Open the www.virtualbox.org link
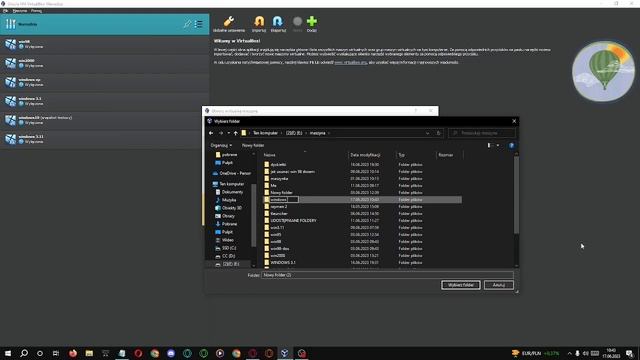The width and height of the screenshot is (640, 360). pos(350,62)
